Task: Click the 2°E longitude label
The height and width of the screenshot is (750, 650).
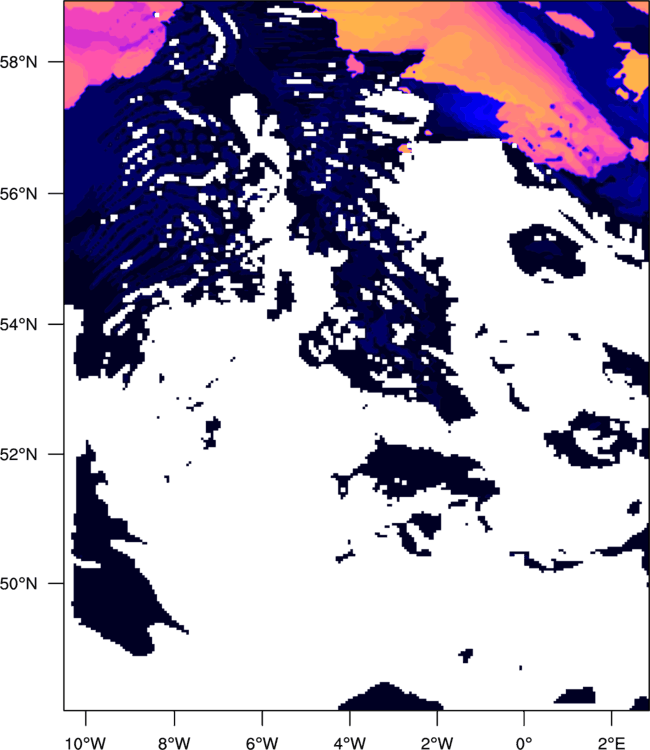Action: click(x=611, y=743)
